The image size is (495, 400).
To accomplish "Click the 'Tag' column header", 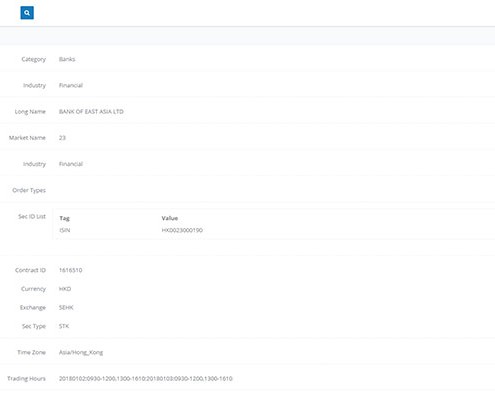I will point(64,218).
